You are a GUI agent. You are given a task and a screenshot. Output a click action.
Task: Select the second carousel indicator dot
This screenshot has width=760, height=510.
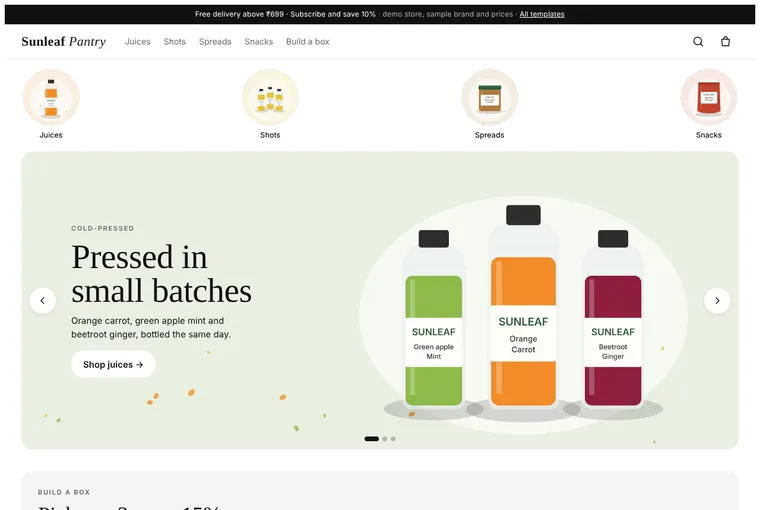[x=385, y=439]
